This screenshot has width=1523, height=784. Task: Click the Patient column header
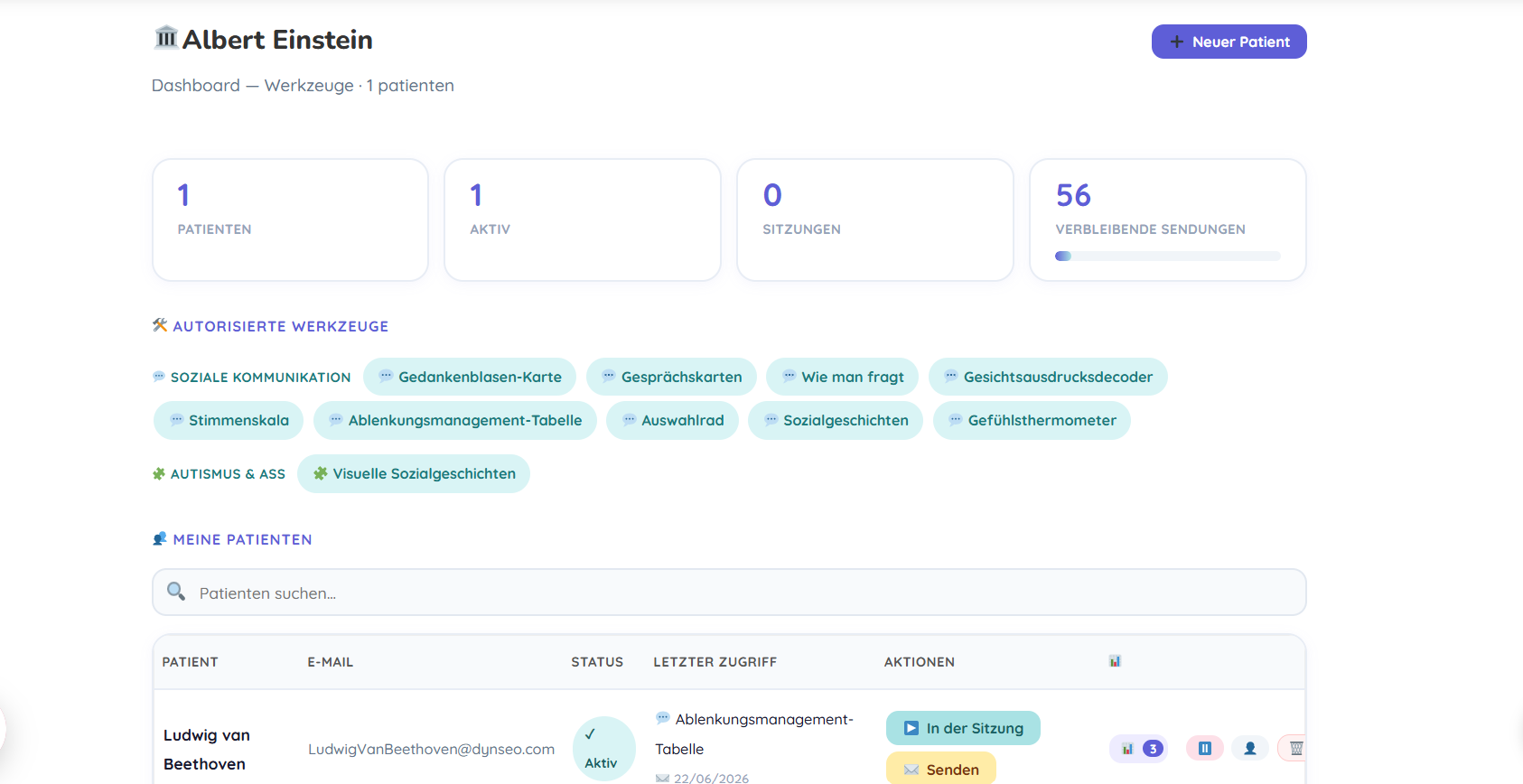[x=190, y=662]
